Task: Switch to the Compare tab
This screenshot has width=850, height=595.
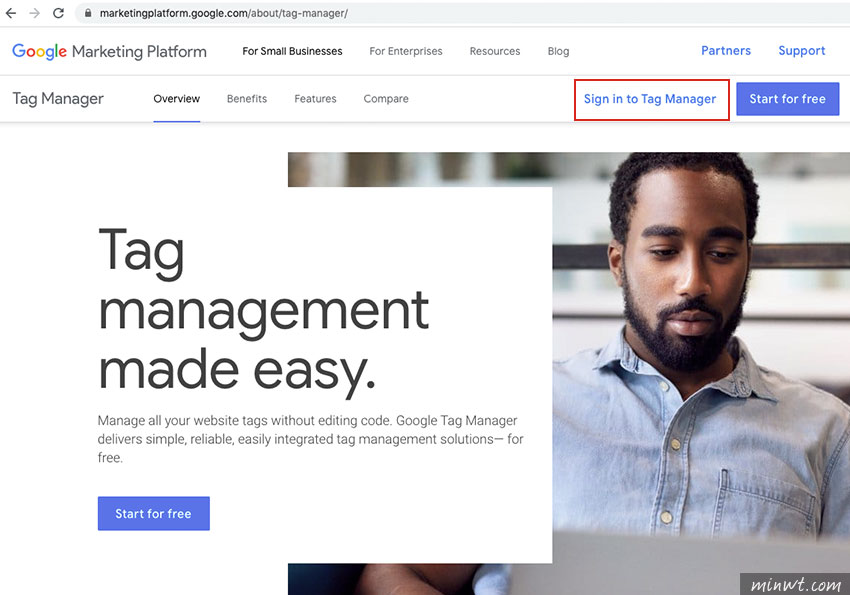Action: [386, 99]
